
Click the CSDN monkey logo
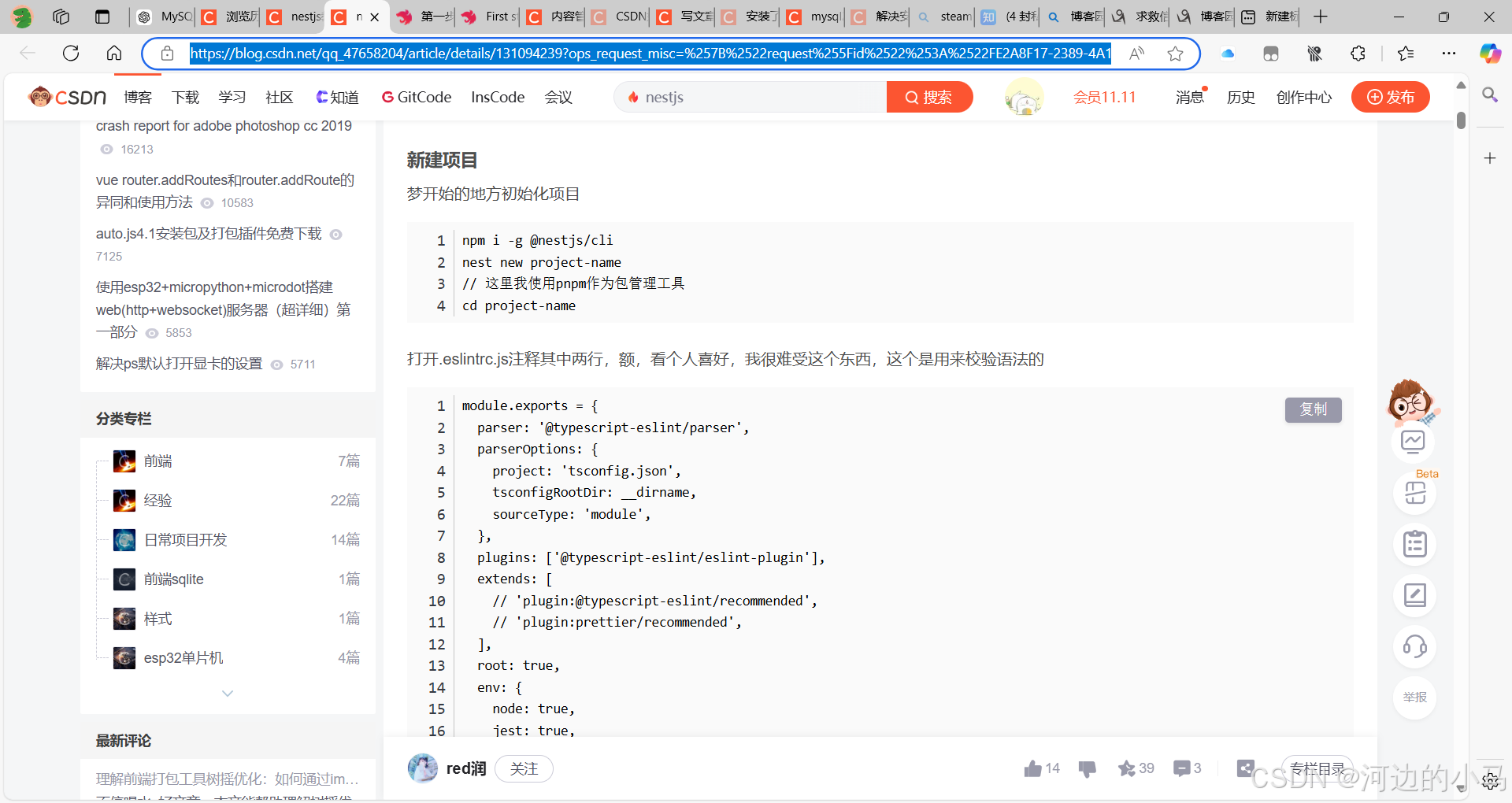[x=41, y=96]
